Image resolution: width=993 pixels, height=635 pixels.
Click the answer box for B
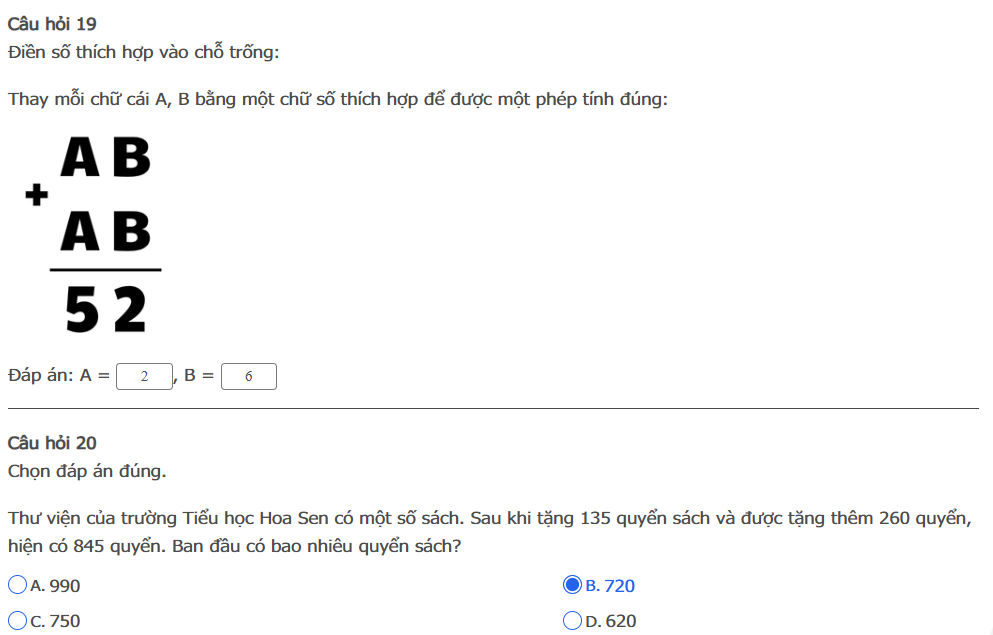[x=249, y=376]
